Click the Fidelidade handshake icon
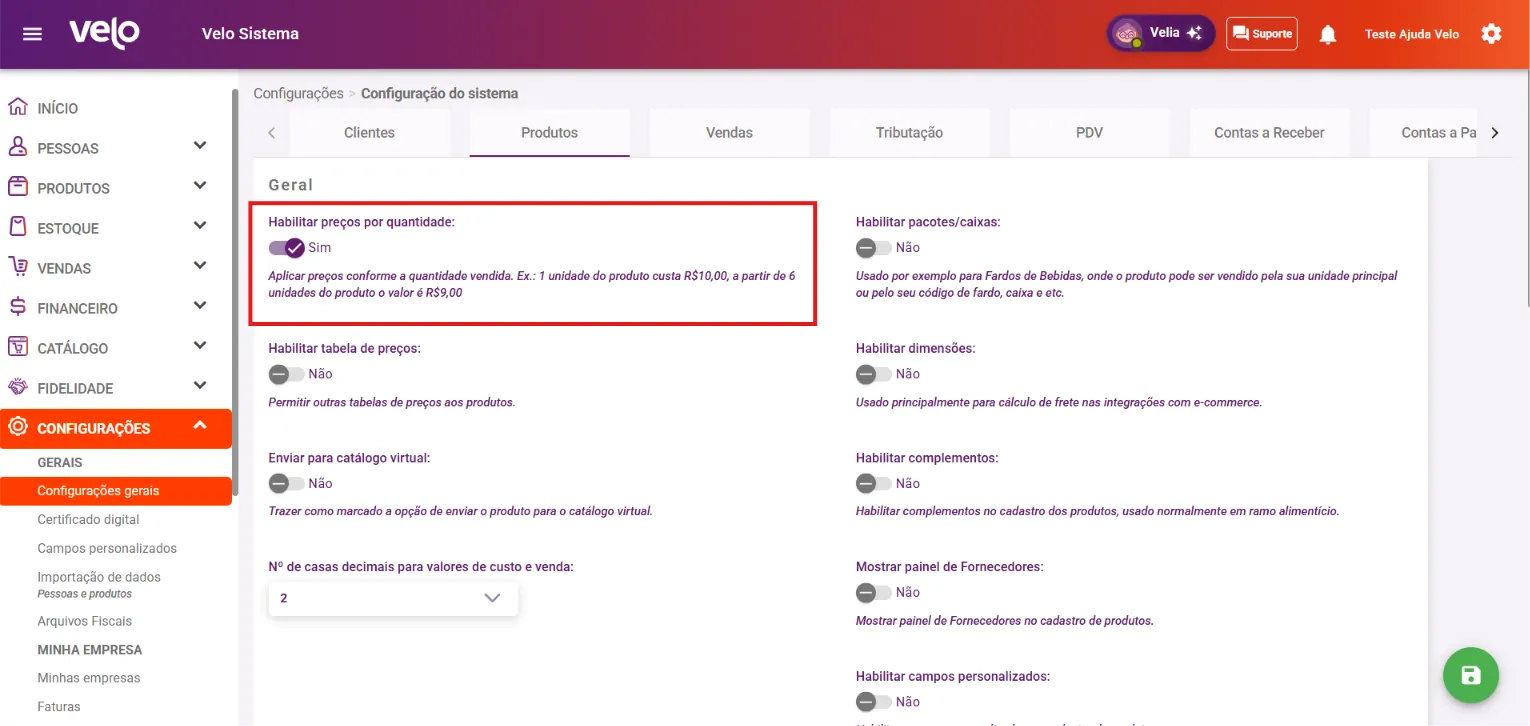The image size is (1530, 726). 17,387
